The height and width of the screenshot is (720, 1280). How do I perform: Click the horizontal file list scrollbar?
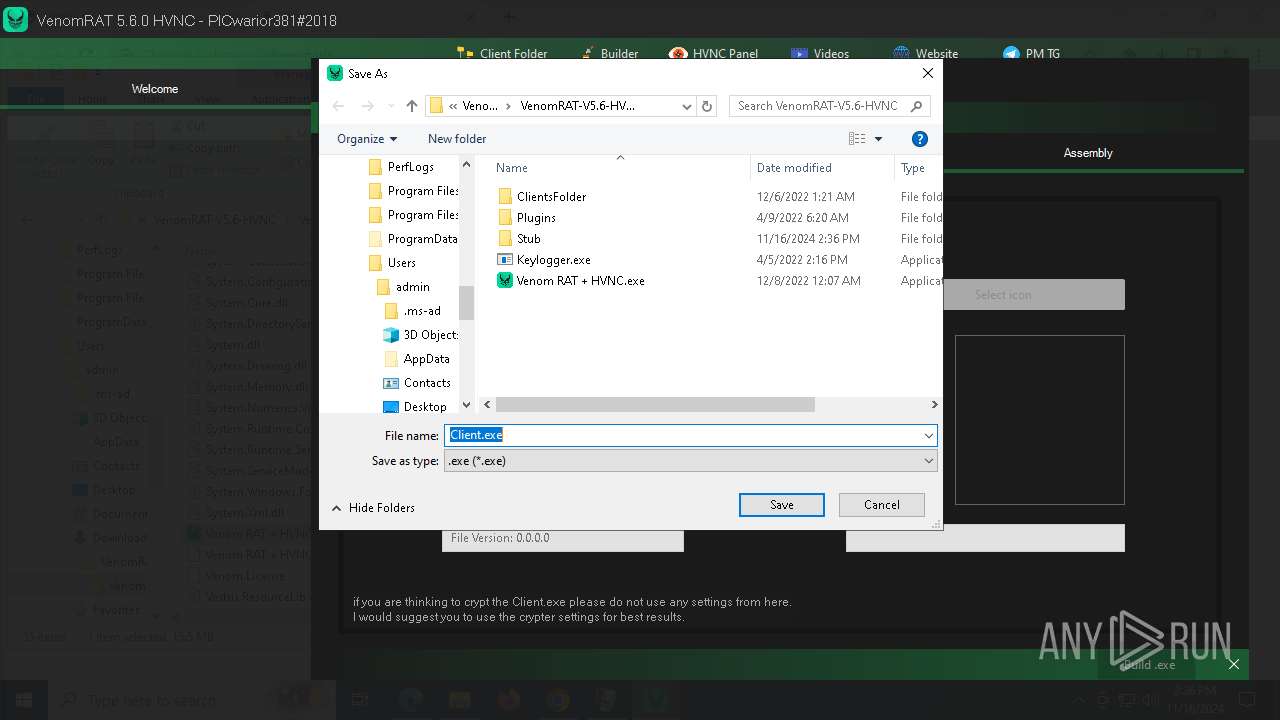pos(655,405)
